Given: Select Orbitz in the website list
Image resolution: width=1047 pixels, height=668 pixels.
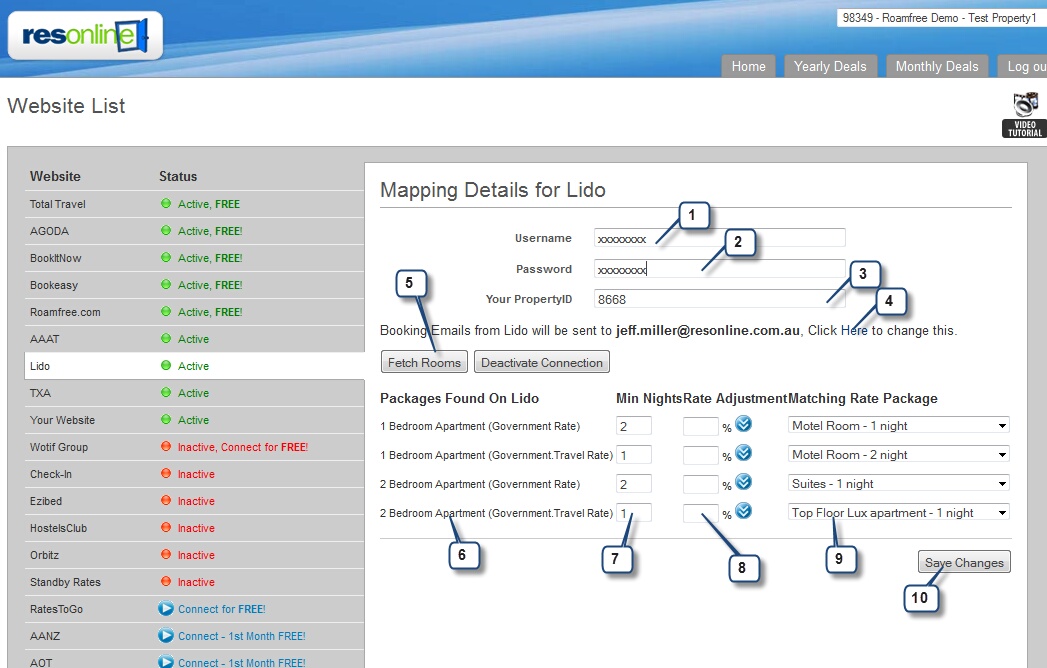Looking at the screenshot, I should tap(194, 555).
